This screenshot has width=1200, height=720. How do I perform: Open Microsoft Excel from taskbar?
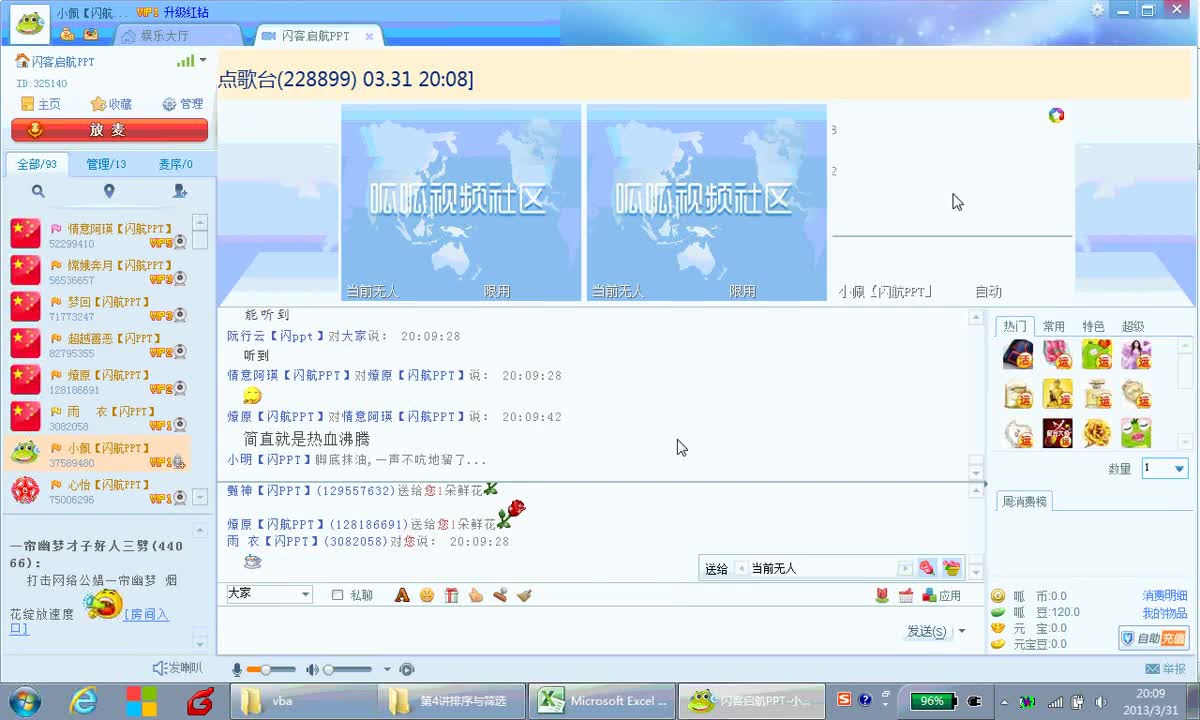tap(602, 701)
